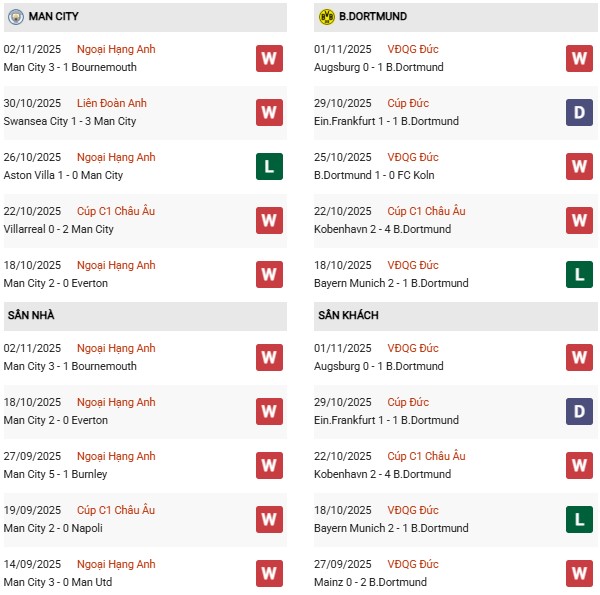Image resolution: width=600 pixels, height=595 pixels.
Task: Click W badge for Swansea City match
Action: coord(269,112)
